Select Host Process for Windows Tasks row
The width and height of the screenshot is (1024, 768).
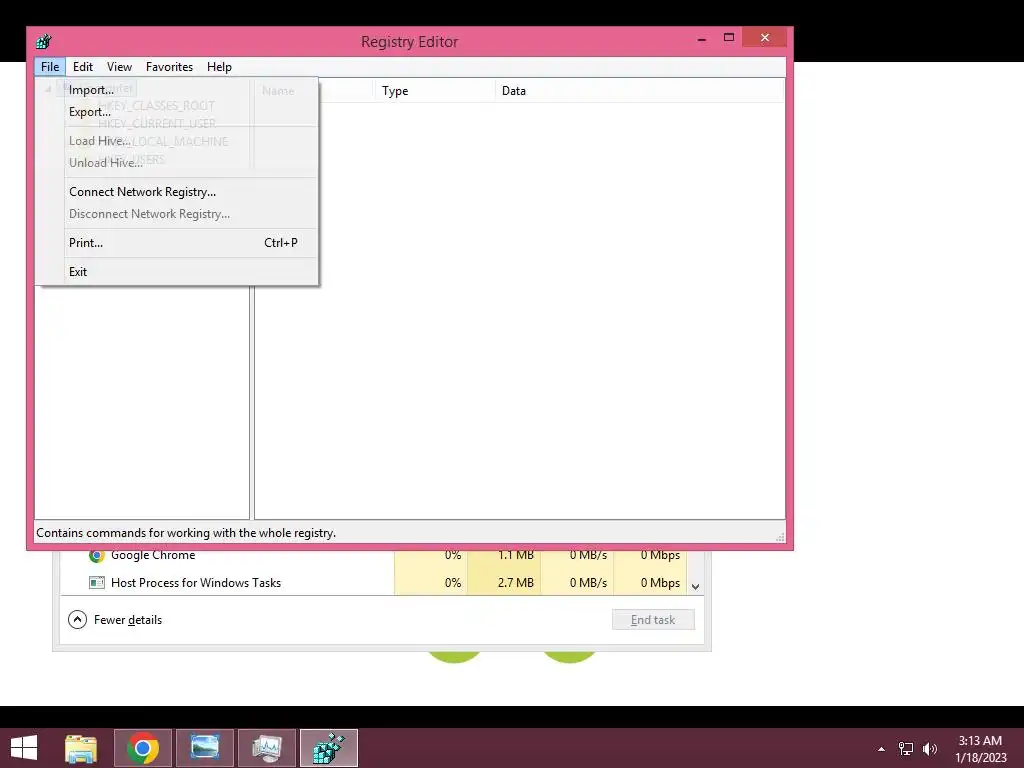point(373,583)
